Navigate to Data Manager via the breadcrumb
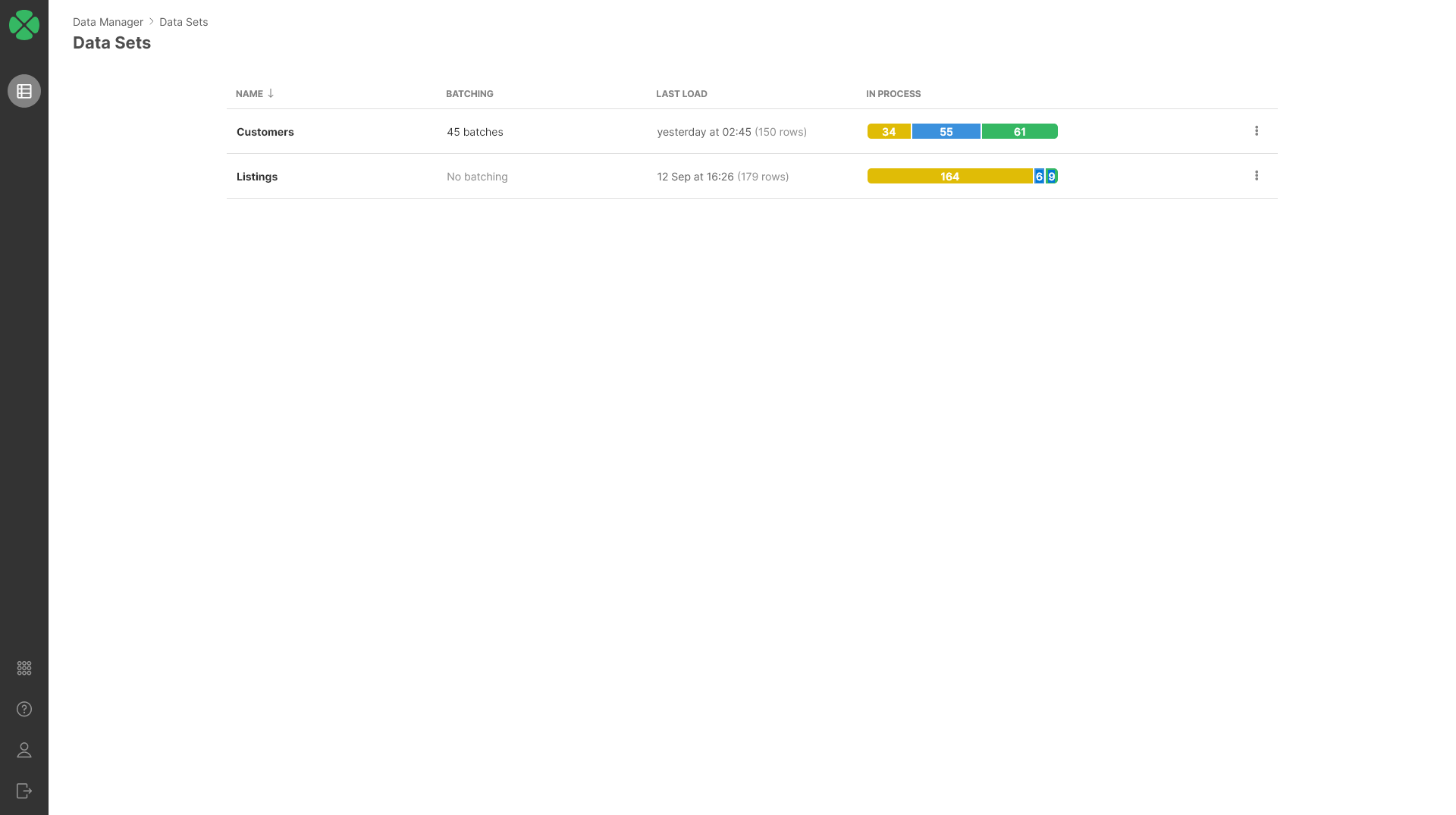1456x815 pixels. click(107, 22)
